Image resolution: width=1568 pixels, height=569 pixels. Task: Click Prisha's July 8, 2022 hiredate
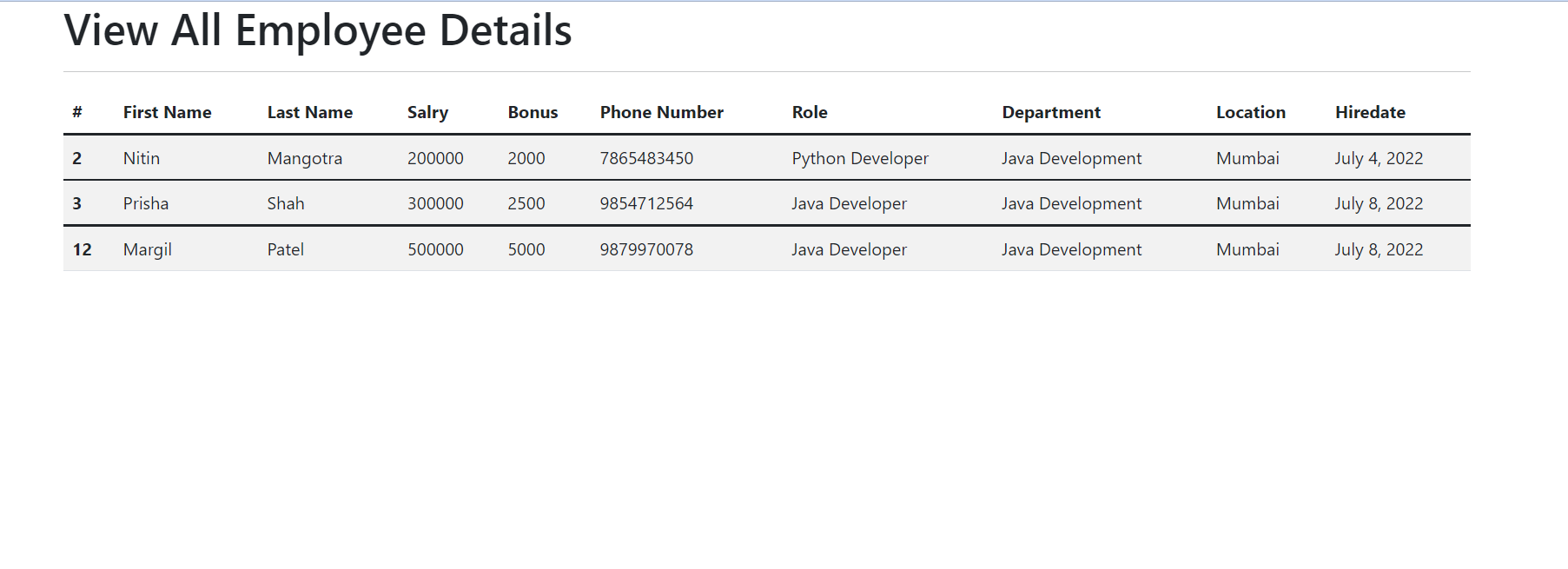(1379, 204)
